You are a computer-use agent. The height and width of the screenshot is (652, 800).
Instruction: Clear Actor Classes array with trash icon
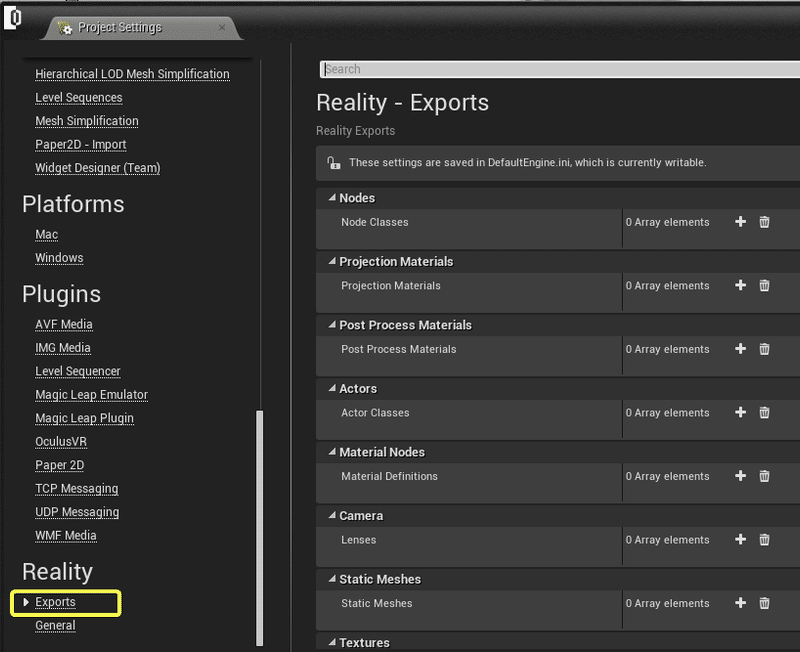[764, 412]
